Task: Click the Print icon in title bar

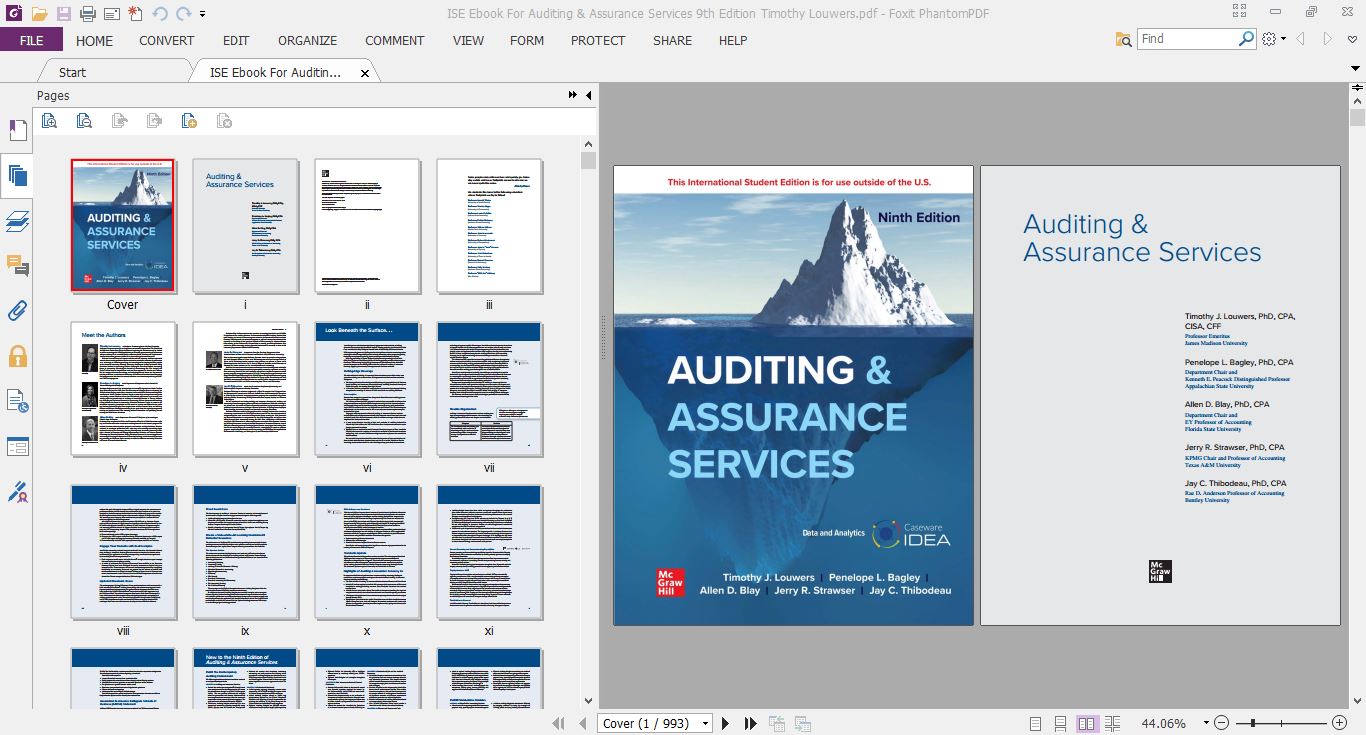Action: click(87, 14)
